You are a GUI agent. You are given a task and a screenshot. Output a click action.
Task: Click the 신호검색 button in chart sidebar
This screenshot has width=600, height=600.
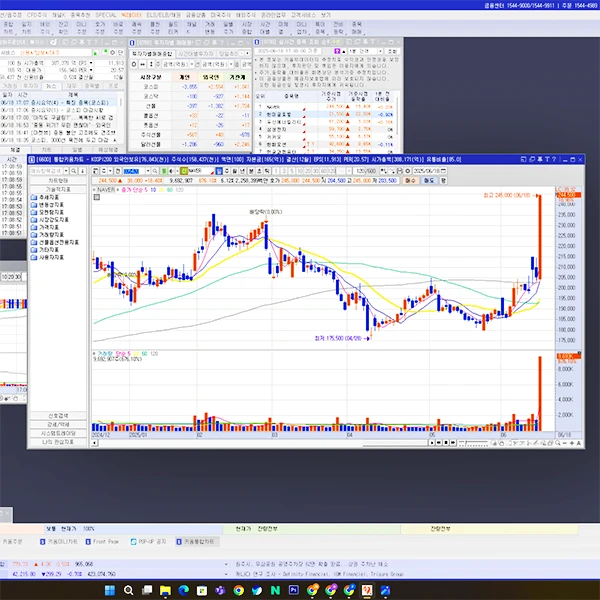[58, 416]
